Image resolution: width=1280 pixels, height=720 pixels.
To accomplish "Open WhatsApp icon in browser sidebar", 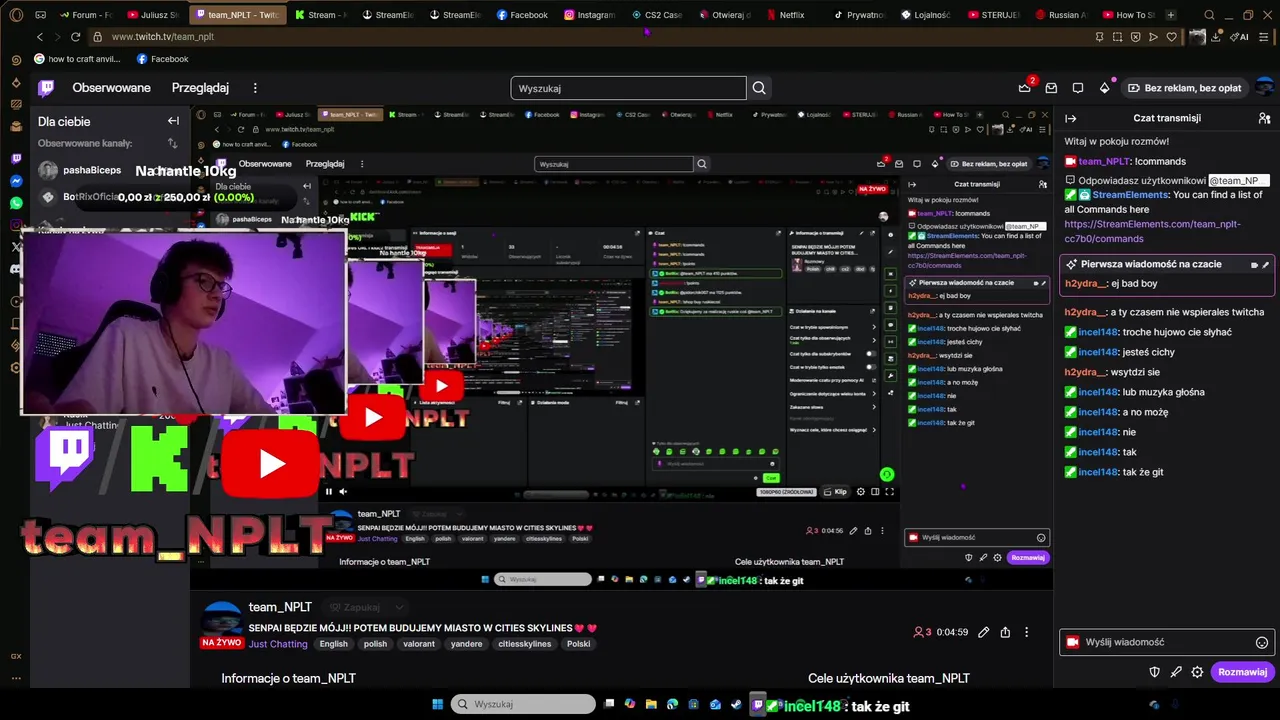I will click(16, 203).
